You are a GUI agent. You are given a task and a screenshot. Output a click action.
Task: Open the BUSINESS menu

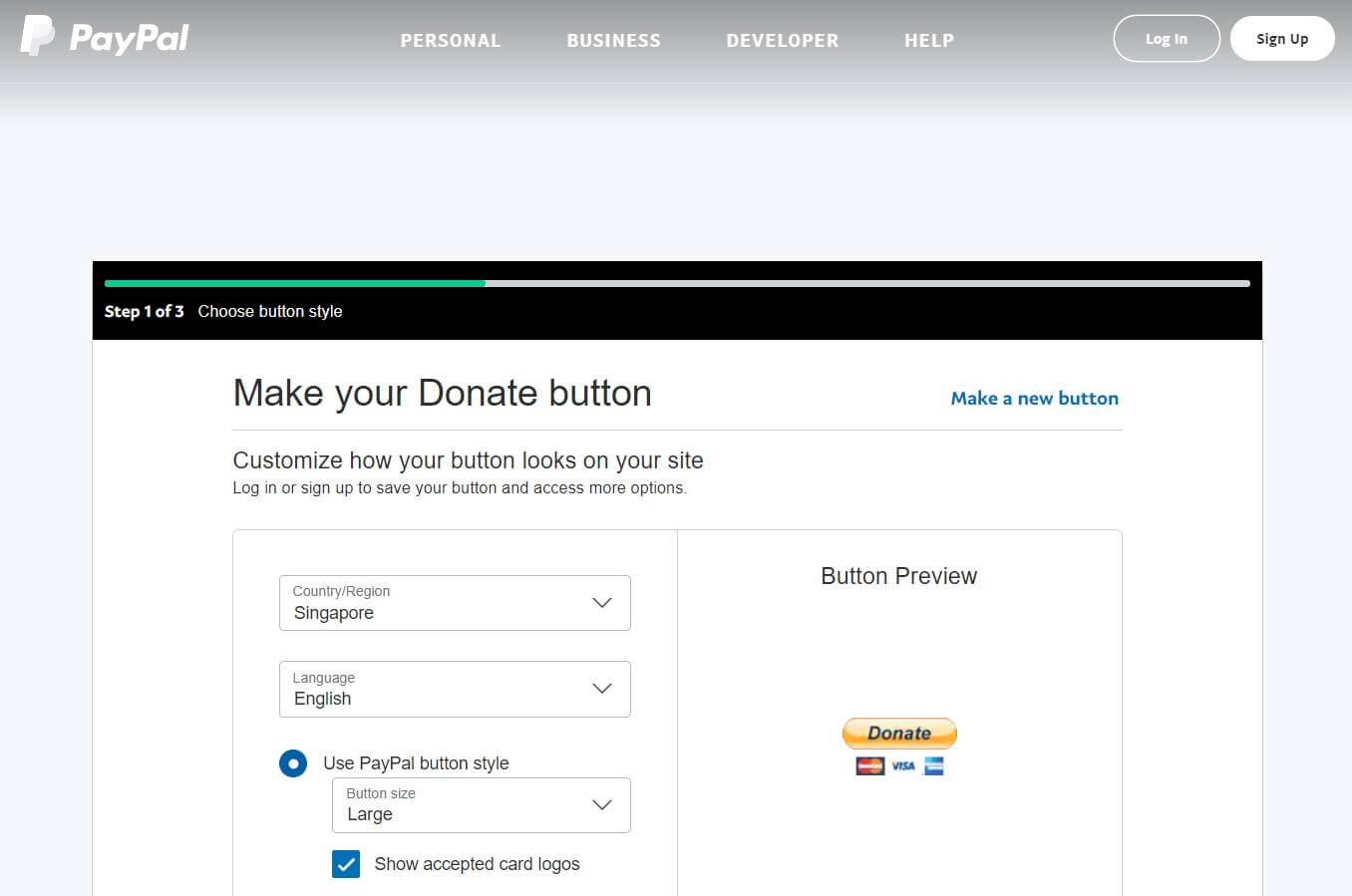[x=613, y=41]
